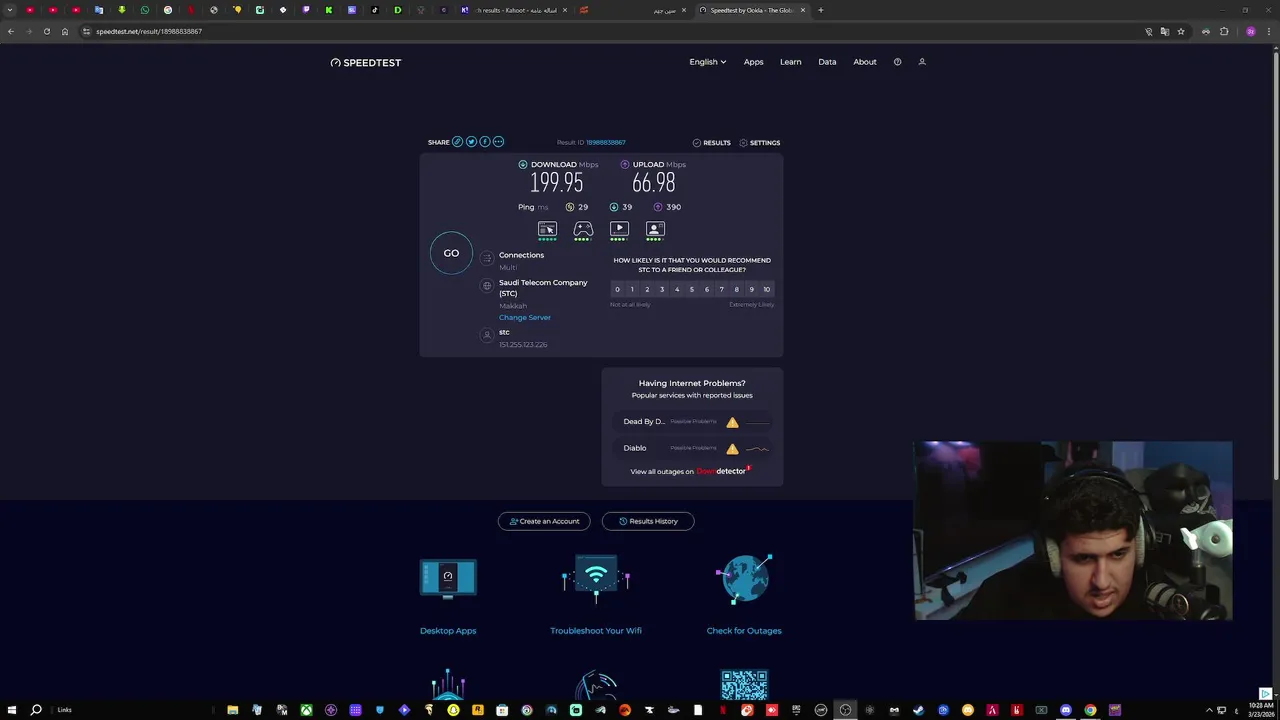The height and width of the screenshot is (720, 1280).
Task: Switch to the Kahoot results tab
Action: [515, 10]
